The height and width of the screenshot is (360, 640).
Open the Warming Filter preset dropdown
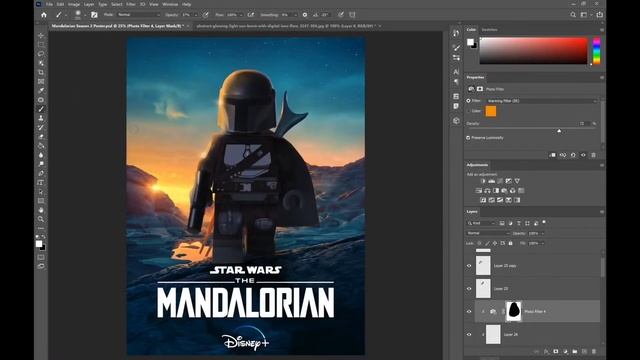pyautogui.click(x=542, y=100)
